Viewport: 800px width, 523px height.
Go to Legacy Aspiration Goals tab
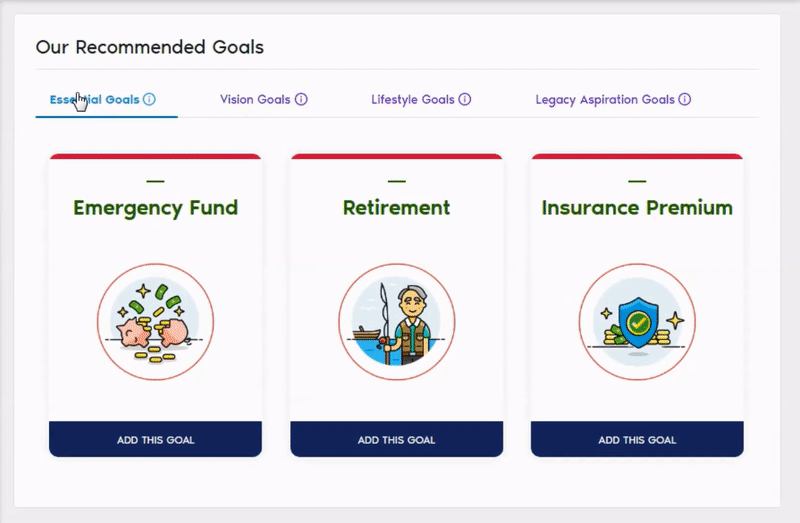pos(605,100)
